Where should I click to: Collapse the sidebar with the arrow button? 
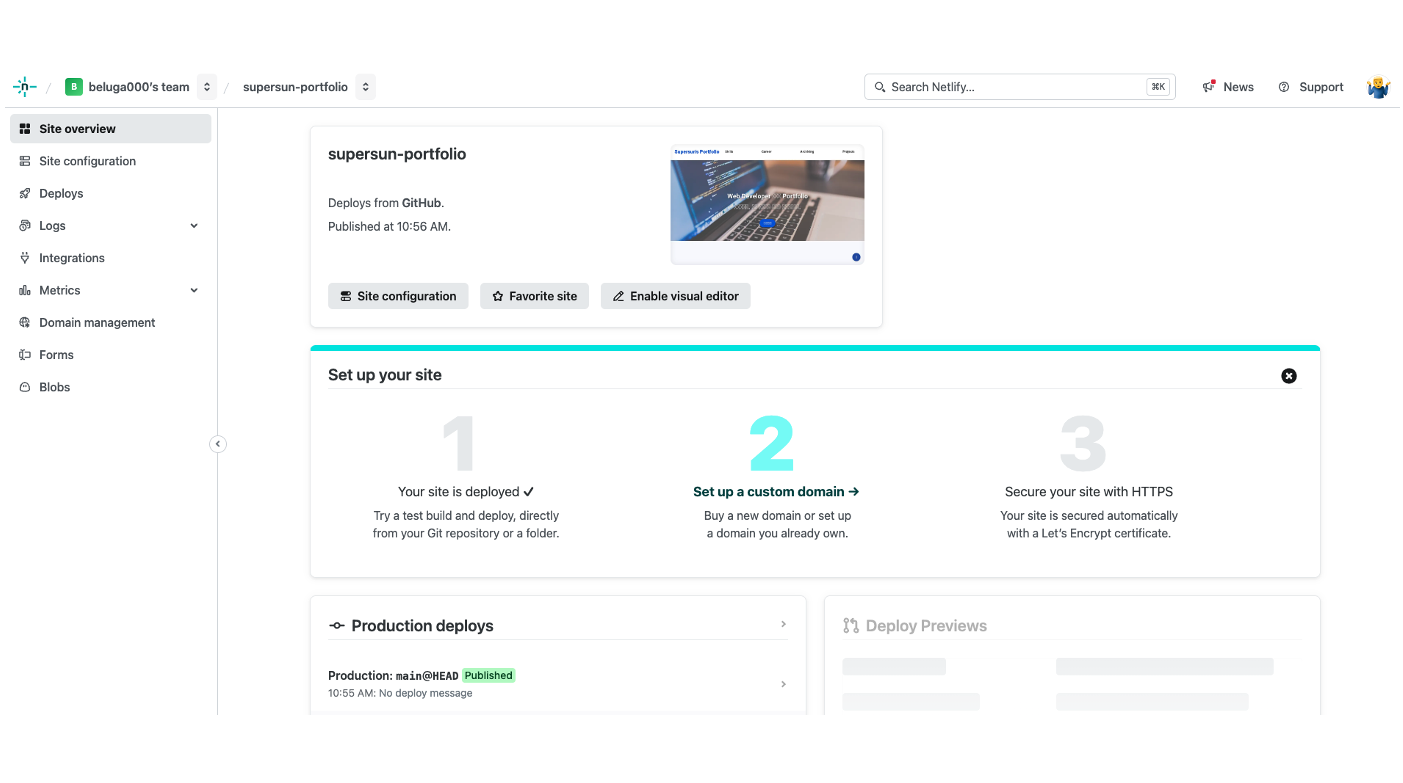218,444
